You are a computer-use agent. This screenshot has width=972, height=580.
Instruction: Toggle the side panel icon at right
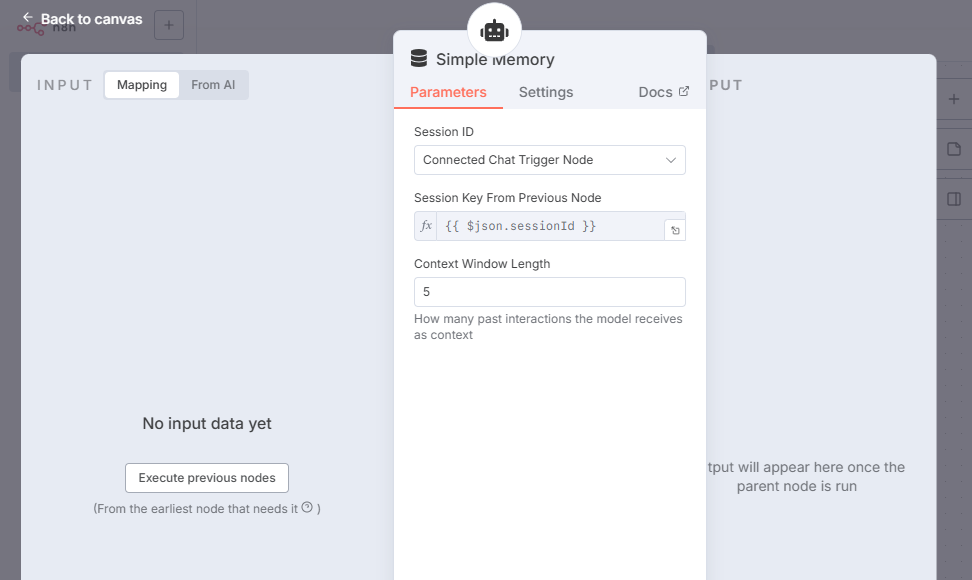coord(953,199)
